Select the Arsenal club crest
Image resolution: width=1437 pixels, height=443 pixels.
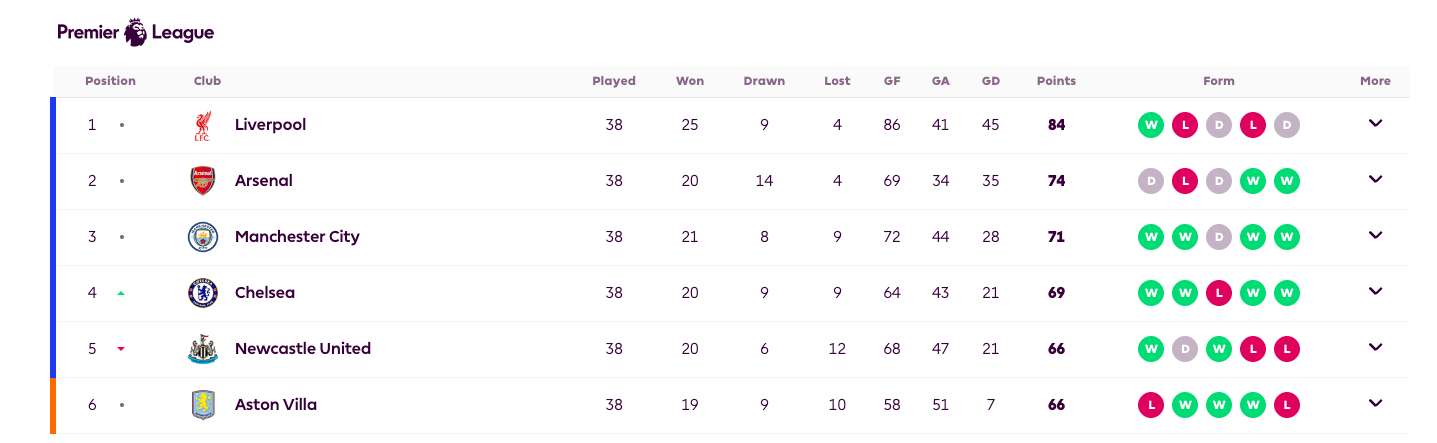tap(203, 181)
